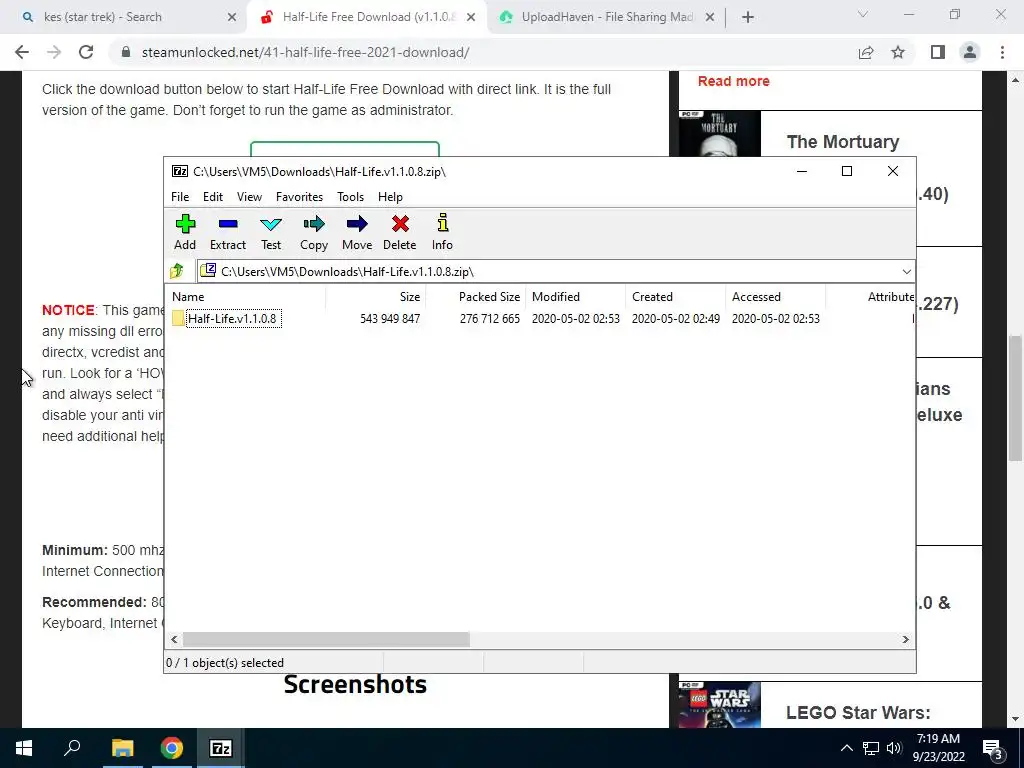
Task: Open the View menu
Action: pos(249,197)
